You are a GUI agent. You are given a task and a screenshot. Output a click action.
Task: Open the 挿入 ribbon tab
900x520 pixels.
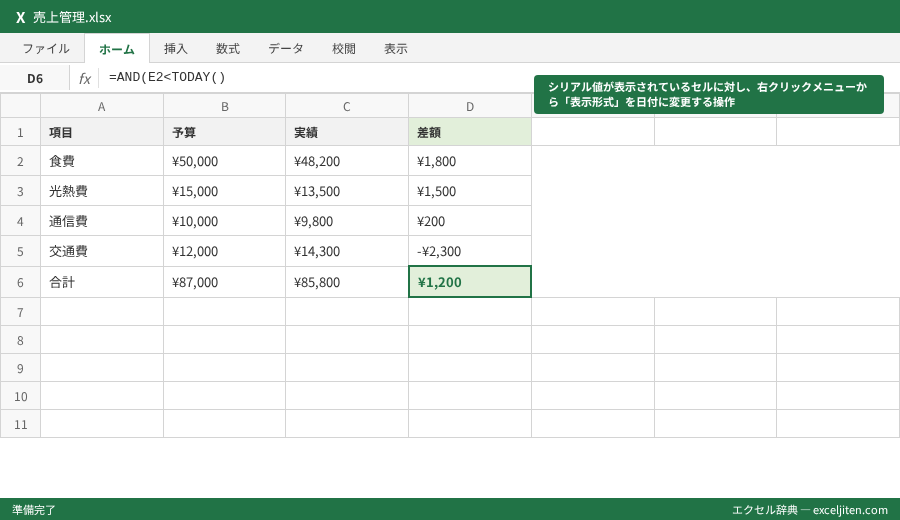tap(176, 49)
